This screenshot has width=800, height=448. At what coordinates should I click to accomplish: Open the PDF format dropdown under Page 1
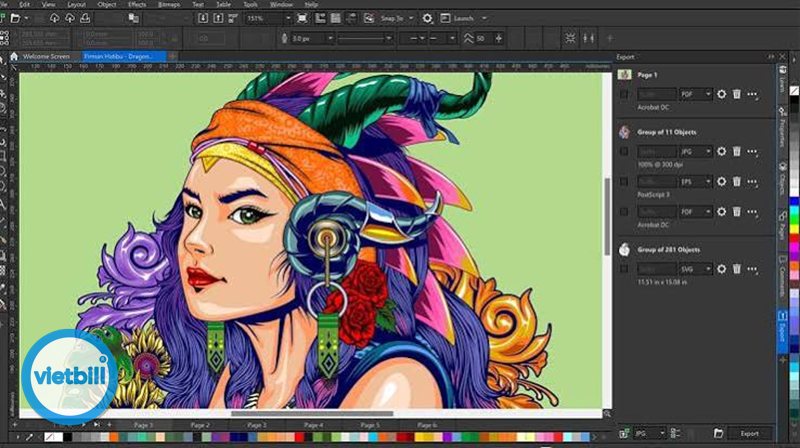(x=695, y=94)
